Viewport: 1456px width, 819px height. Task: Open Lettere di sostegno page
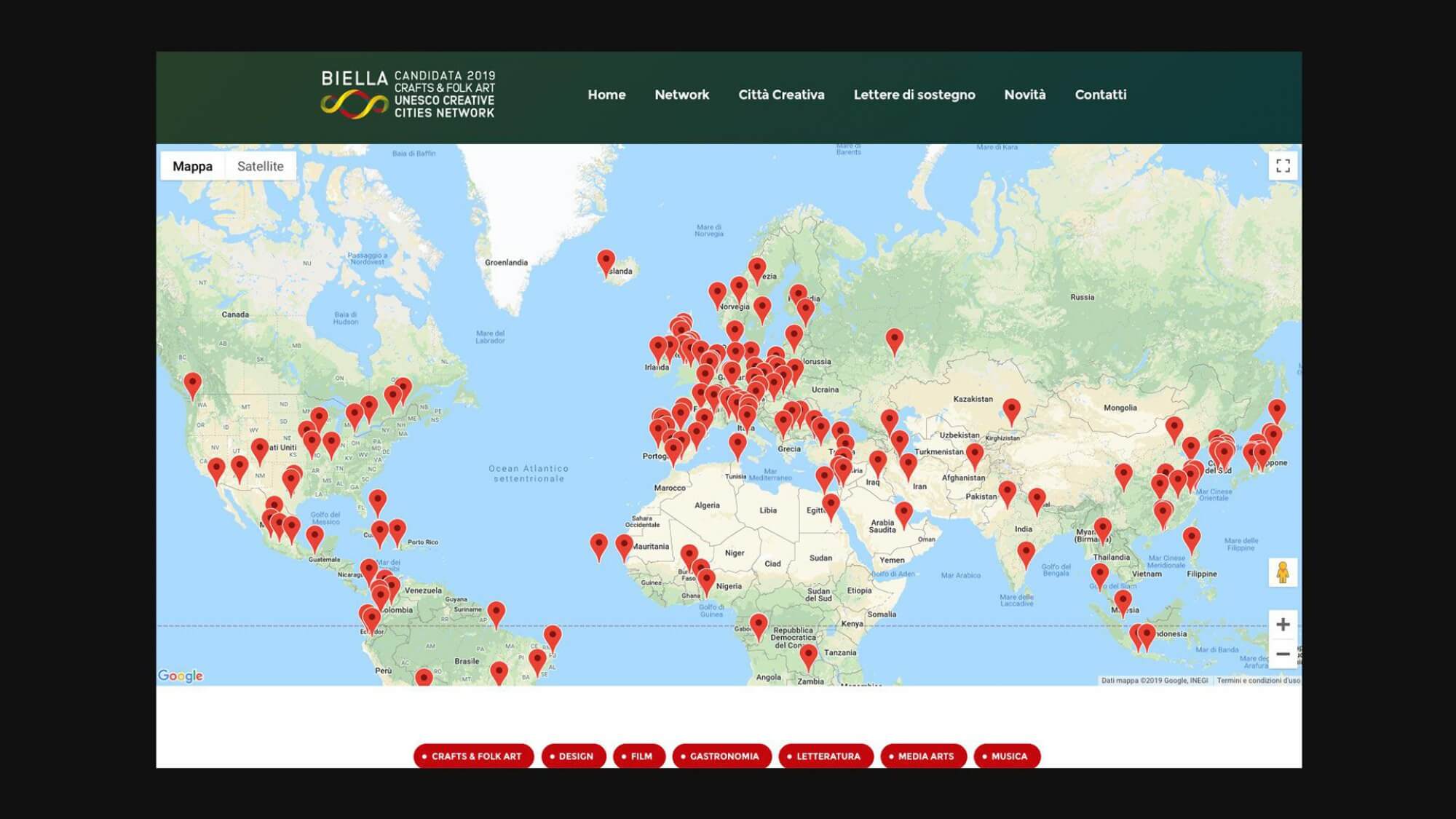click(x=914, y=95)
